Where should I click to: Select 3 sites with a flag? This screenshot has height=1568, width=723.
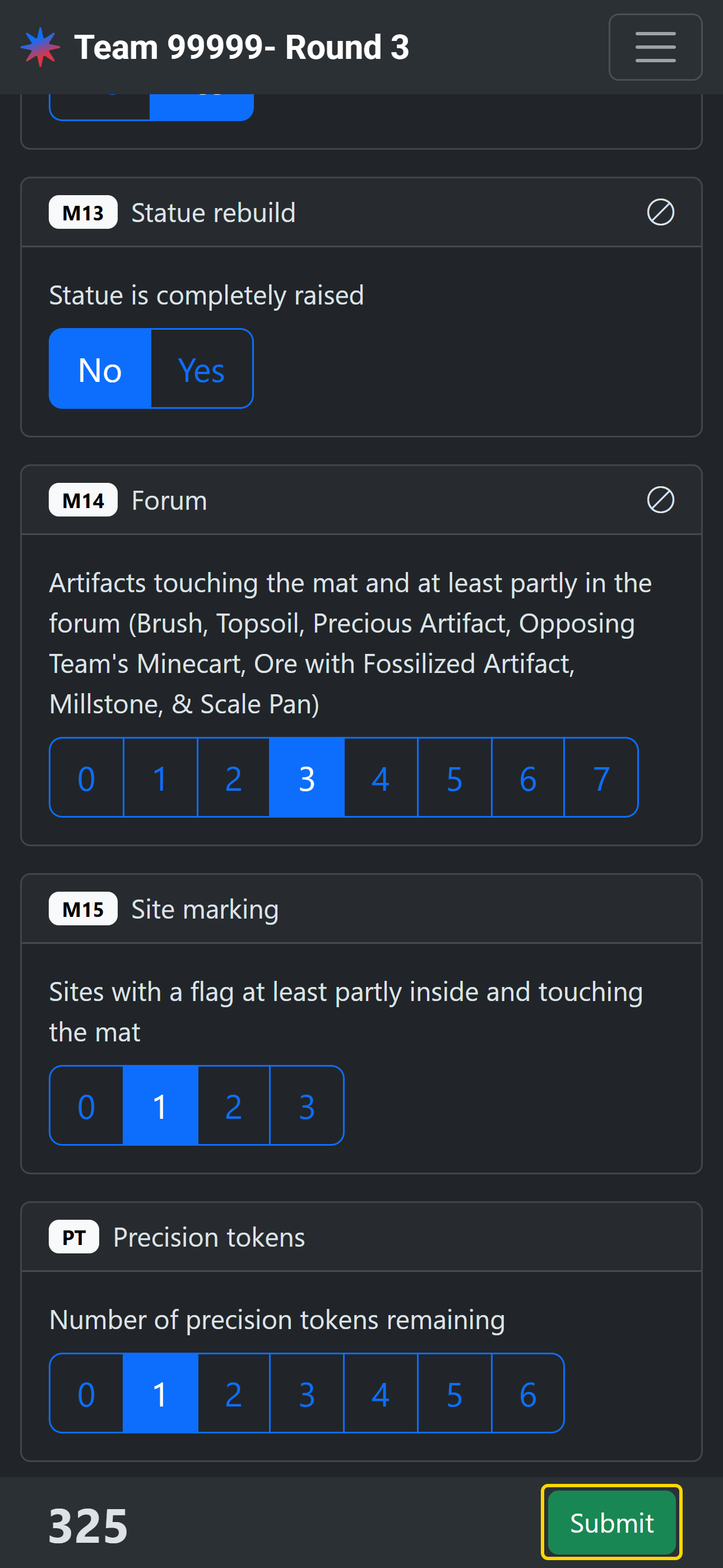pos(307,1105)
